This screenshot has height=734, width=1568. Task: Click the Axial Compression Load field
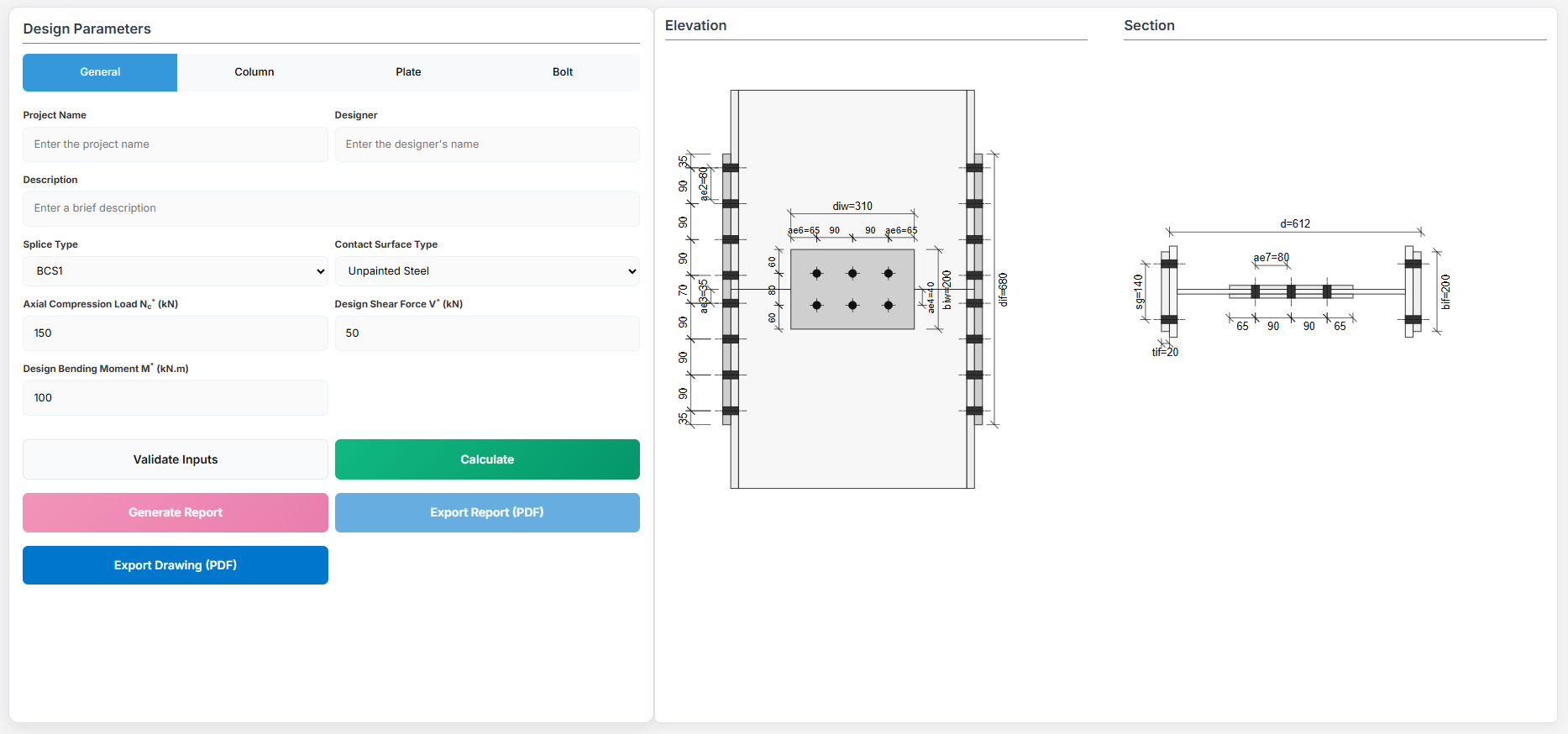[175, 333]
